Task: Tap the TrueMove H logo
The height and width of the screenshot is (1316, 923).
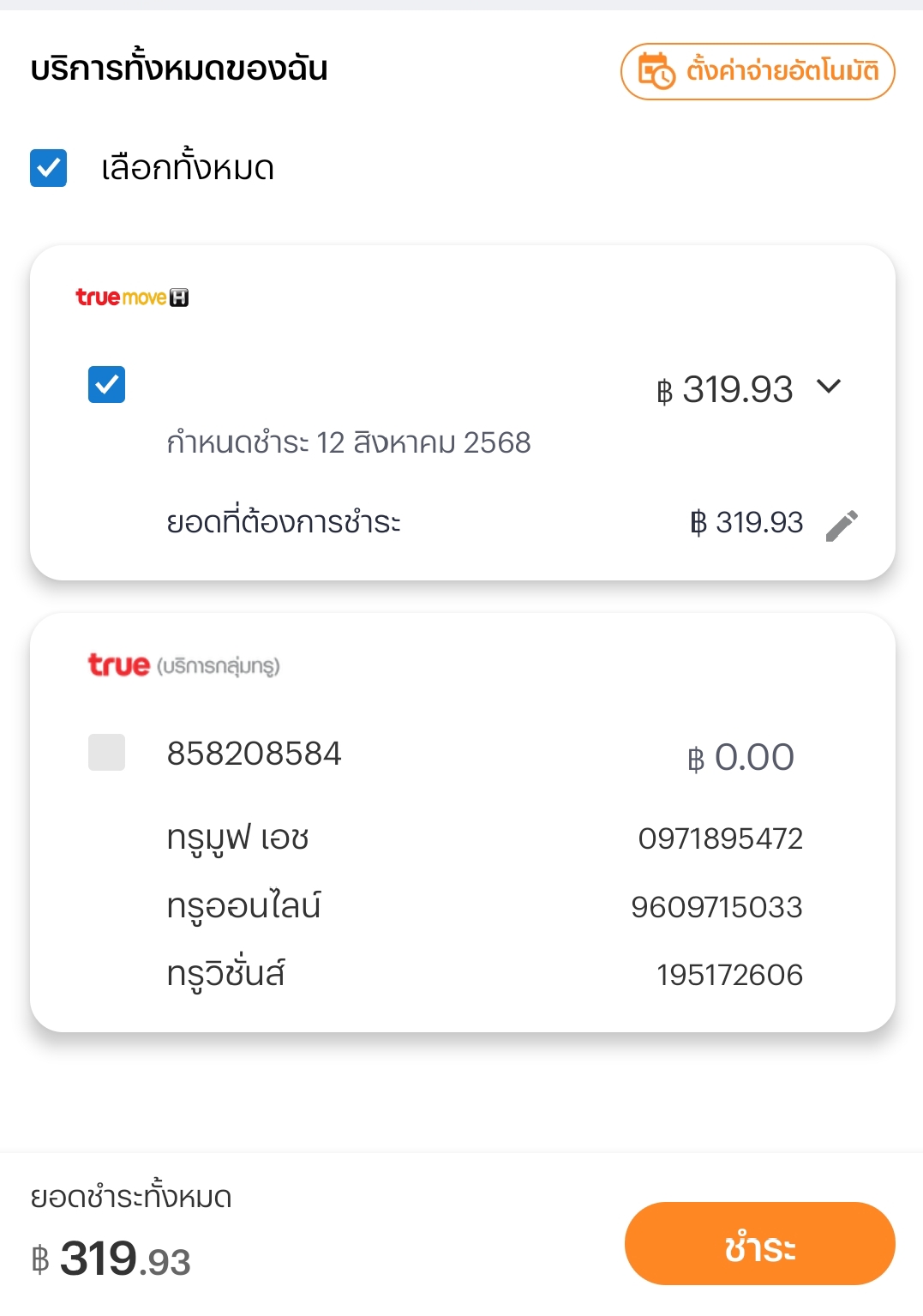Action: (x=132, y=297)
